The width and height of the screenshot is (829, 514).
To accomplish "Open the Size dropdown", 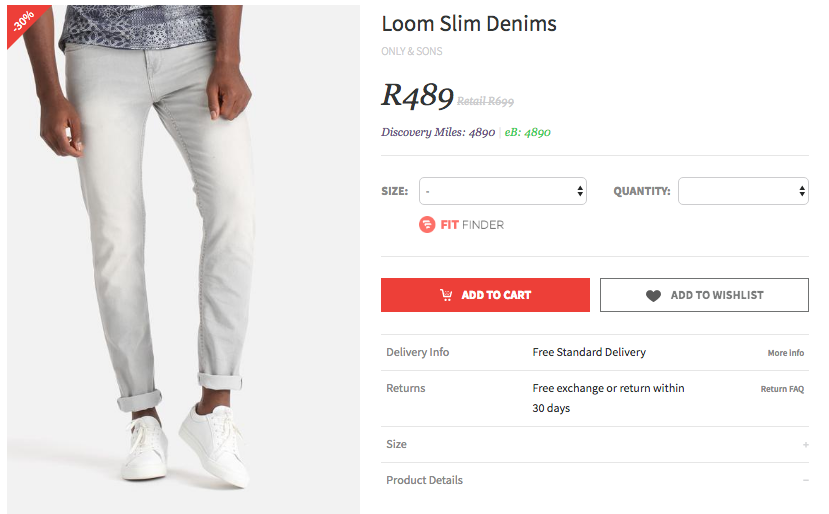I will (502, 191).
